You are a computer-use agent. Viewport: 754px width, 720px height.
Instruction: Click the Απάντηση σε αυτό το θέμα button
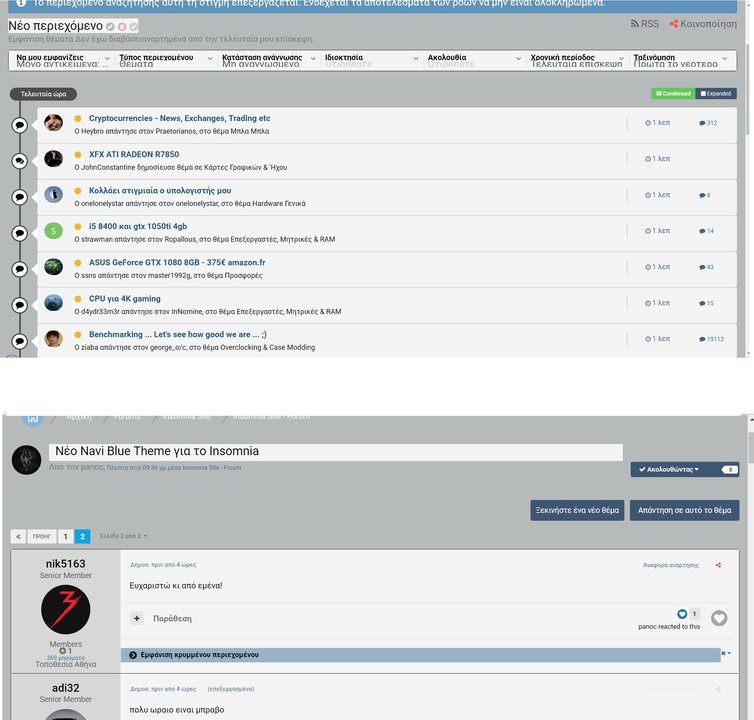pos(684,510)
